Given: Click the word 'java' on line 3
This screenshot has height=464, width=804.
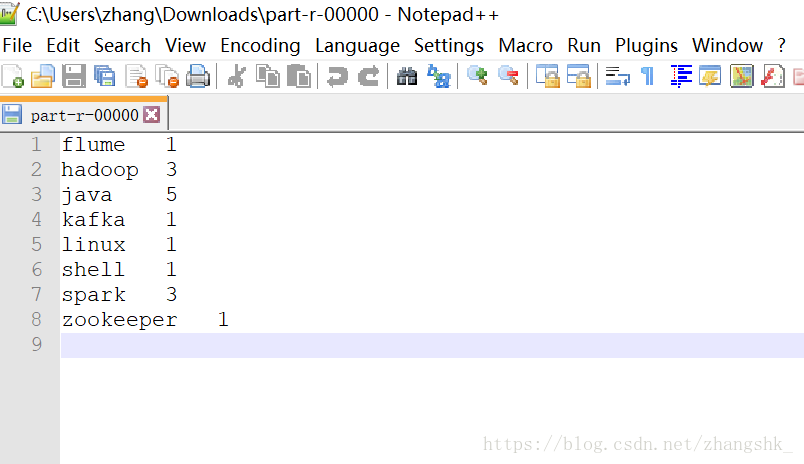Looking at the screenshot, I should click(x=87, y=195).
